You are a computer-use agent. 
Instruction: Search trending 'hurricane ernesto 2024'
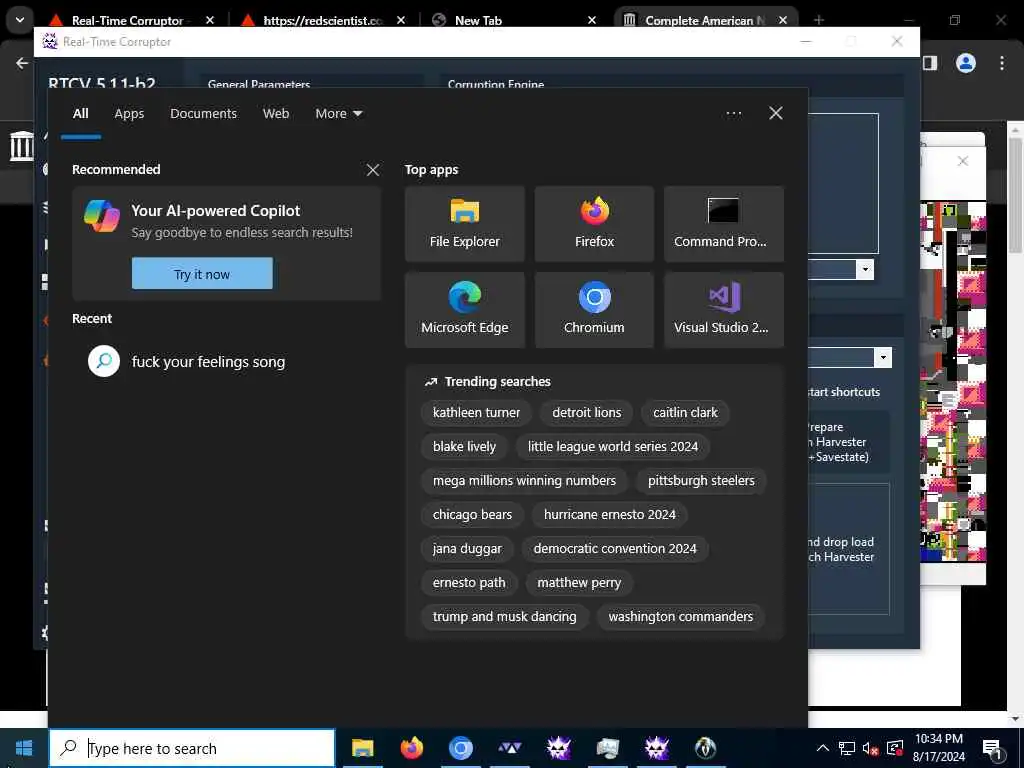(609, 515)
